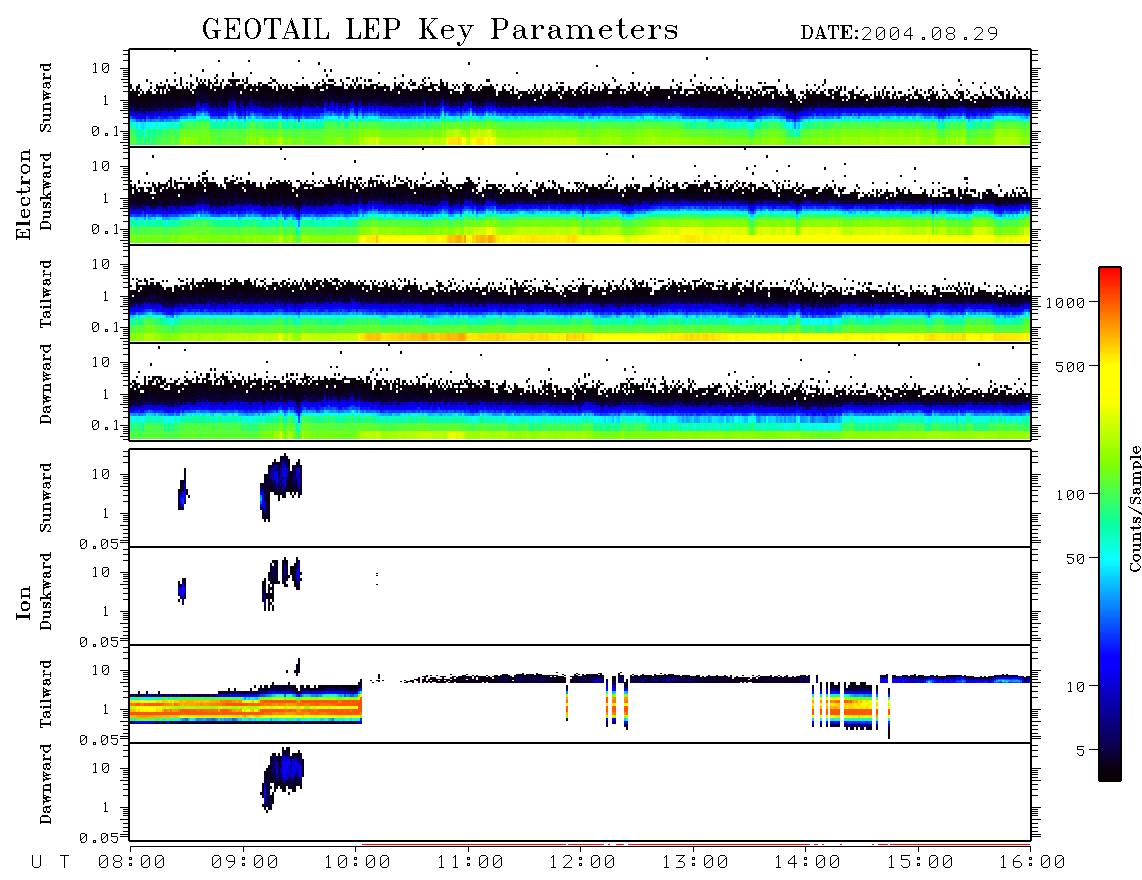Click the 13:00 time axis label
The image size is (1142, 880).
[695, 863]
